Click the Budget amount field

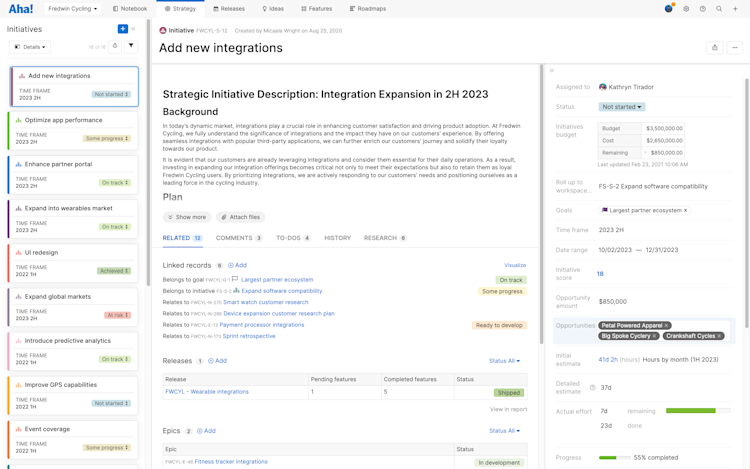pyautogui.click(x=663, y=129)
